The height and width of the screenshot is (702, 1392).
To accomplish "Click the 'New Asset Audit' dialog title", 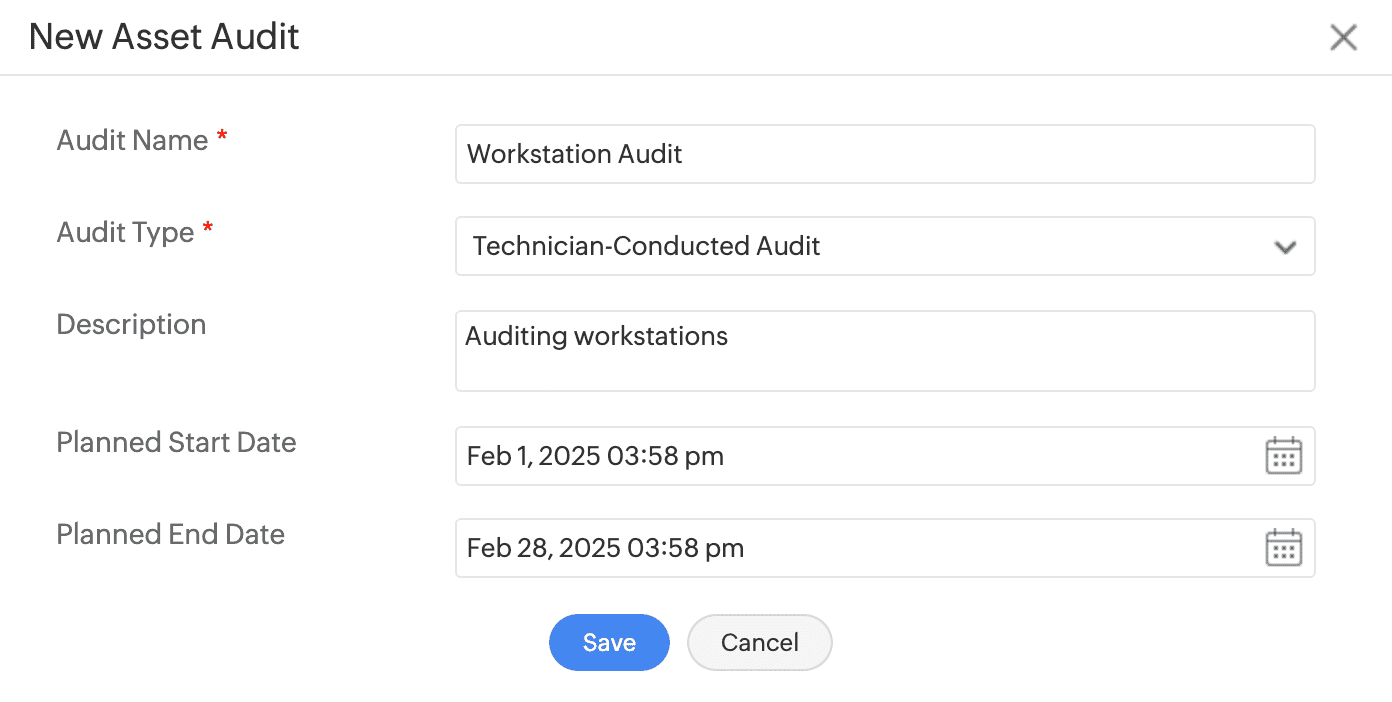I will point(164,37).
